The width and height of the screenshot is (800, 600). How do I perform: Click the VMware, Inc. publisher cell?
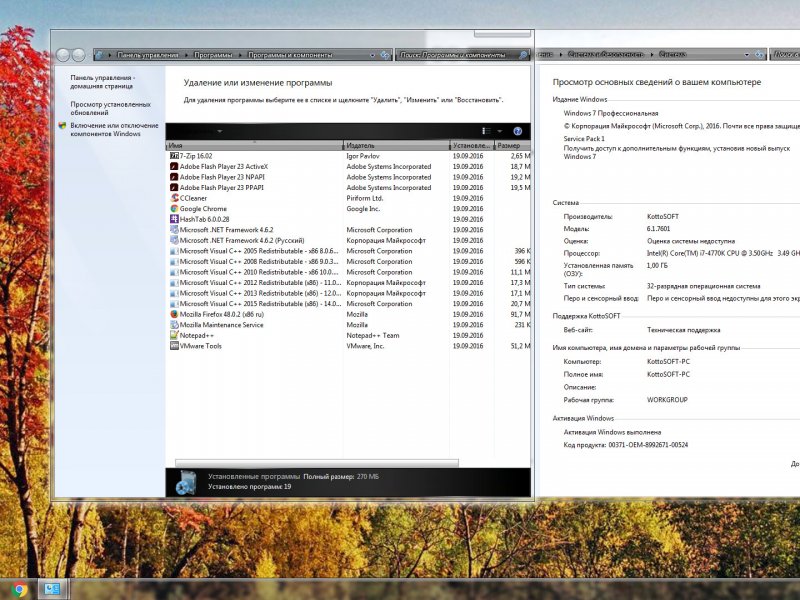pos(365,346)
